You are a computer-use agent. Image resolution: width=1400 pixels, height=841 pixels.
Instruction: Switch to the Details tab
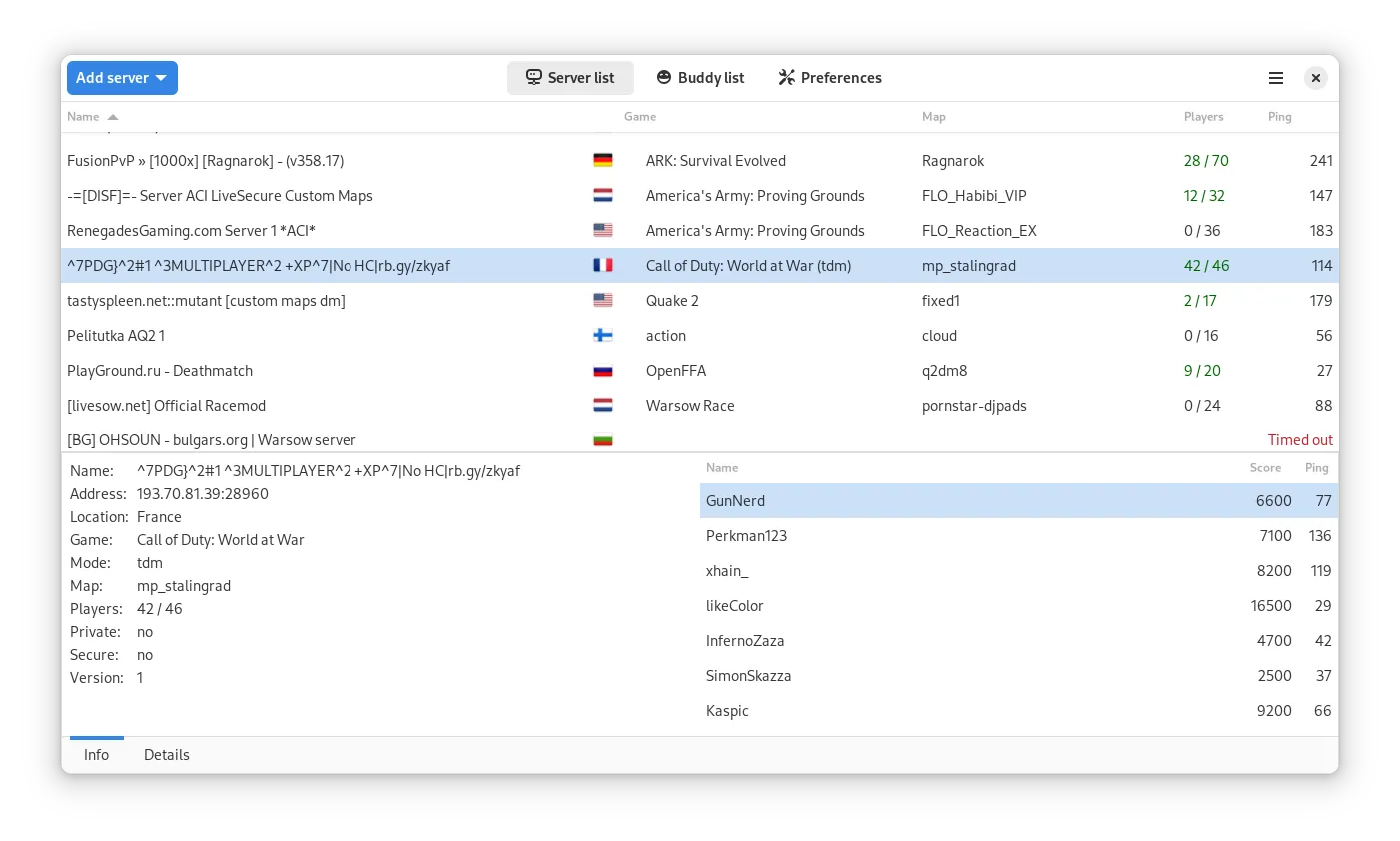[x=166, y=755]
